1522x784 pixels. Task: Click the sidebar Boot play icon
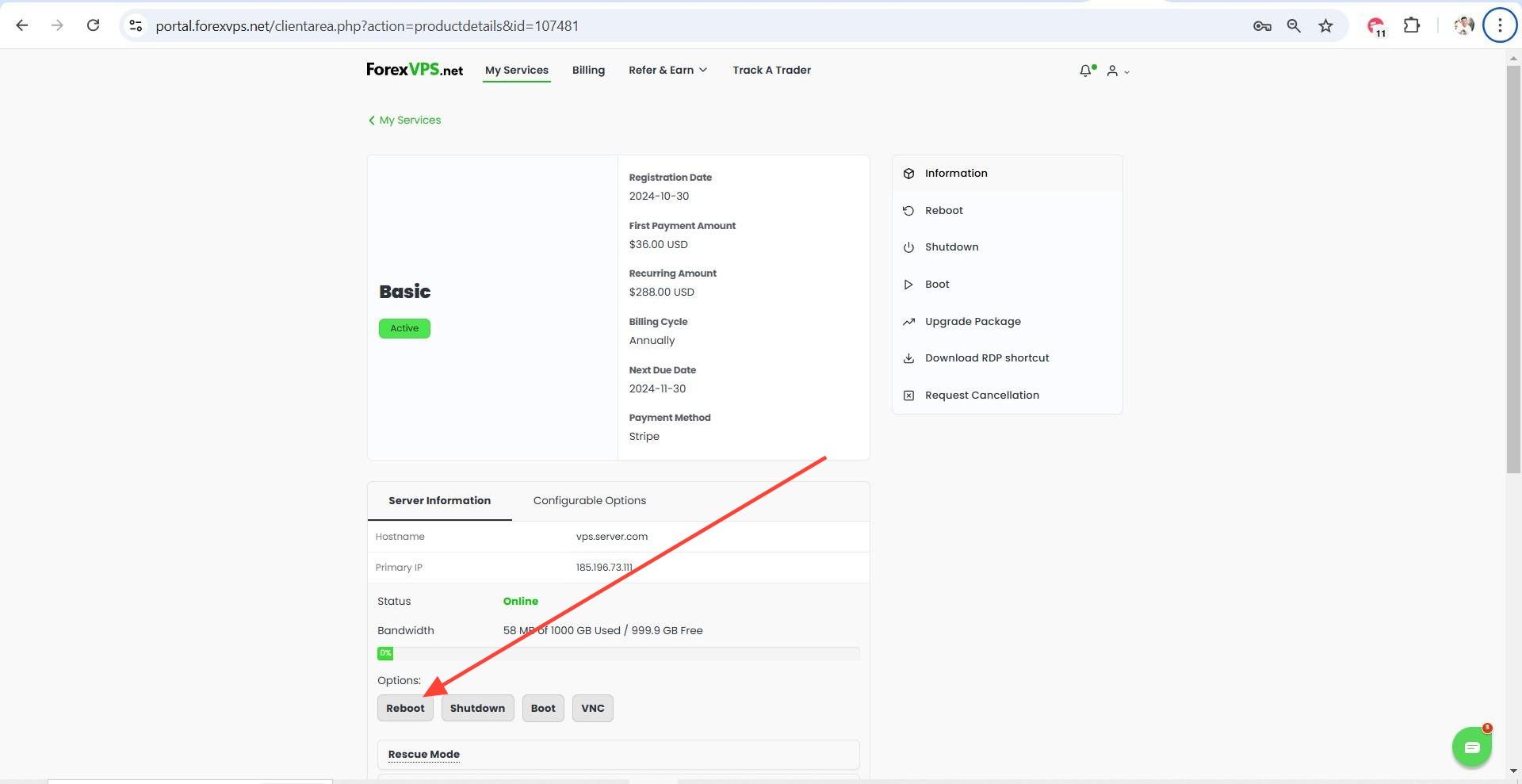908,285
